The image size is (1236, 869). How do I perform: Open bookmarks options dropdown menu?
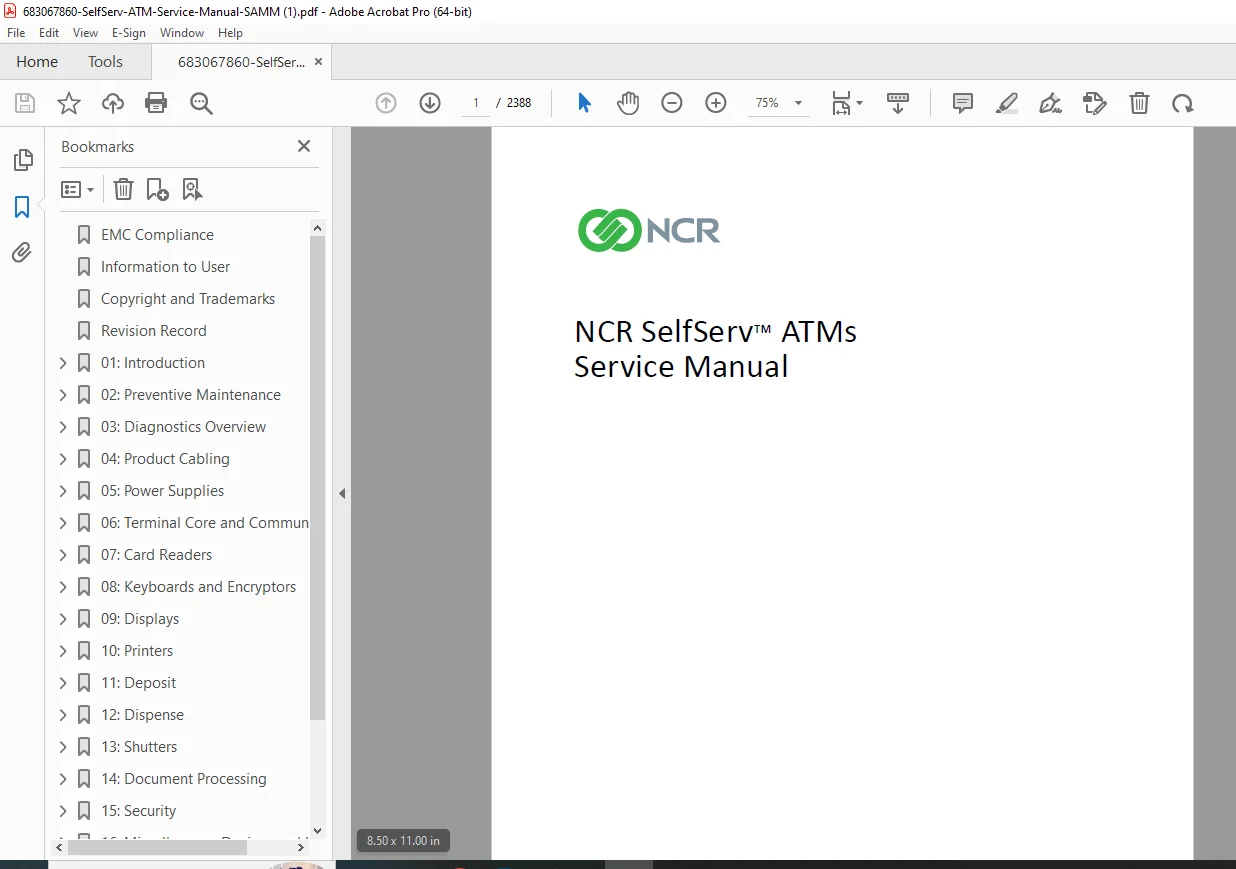click(x=77, y=189)
